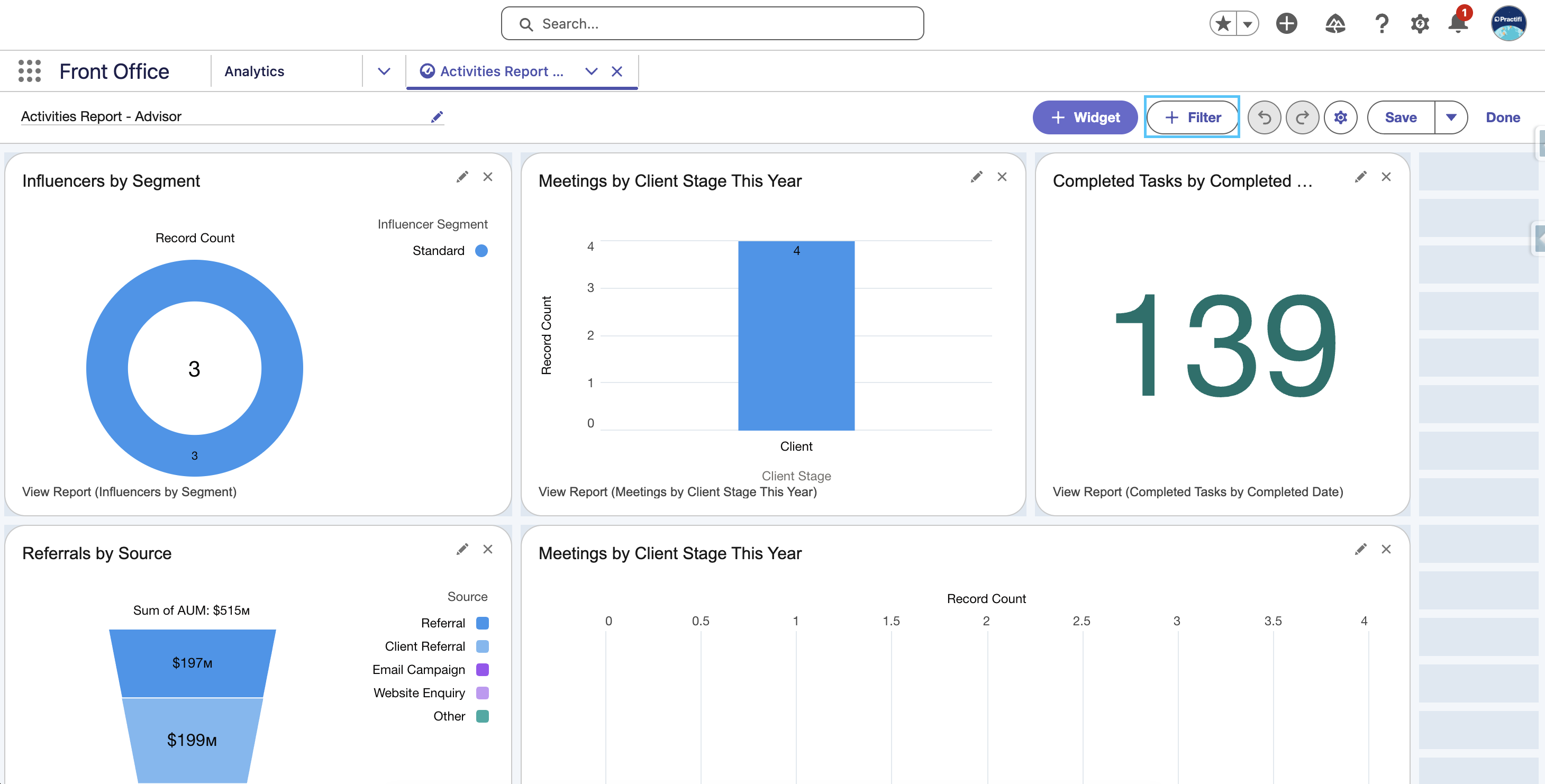The image size is (1545, 784).
Task: Open View Report (Influencers by Segment) link
Action: [130, 492]
